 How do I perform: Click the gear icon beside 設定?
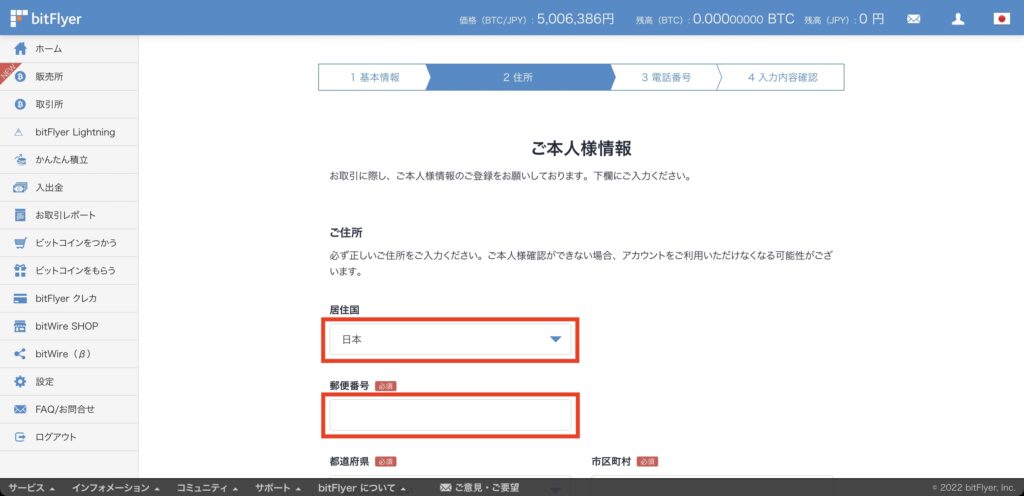point(20,381)
